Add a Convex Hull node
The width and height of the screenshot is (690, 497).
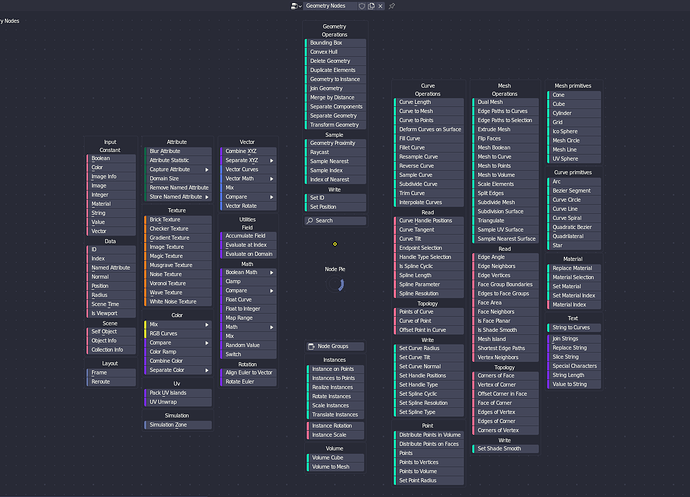[x=335, y=52]
